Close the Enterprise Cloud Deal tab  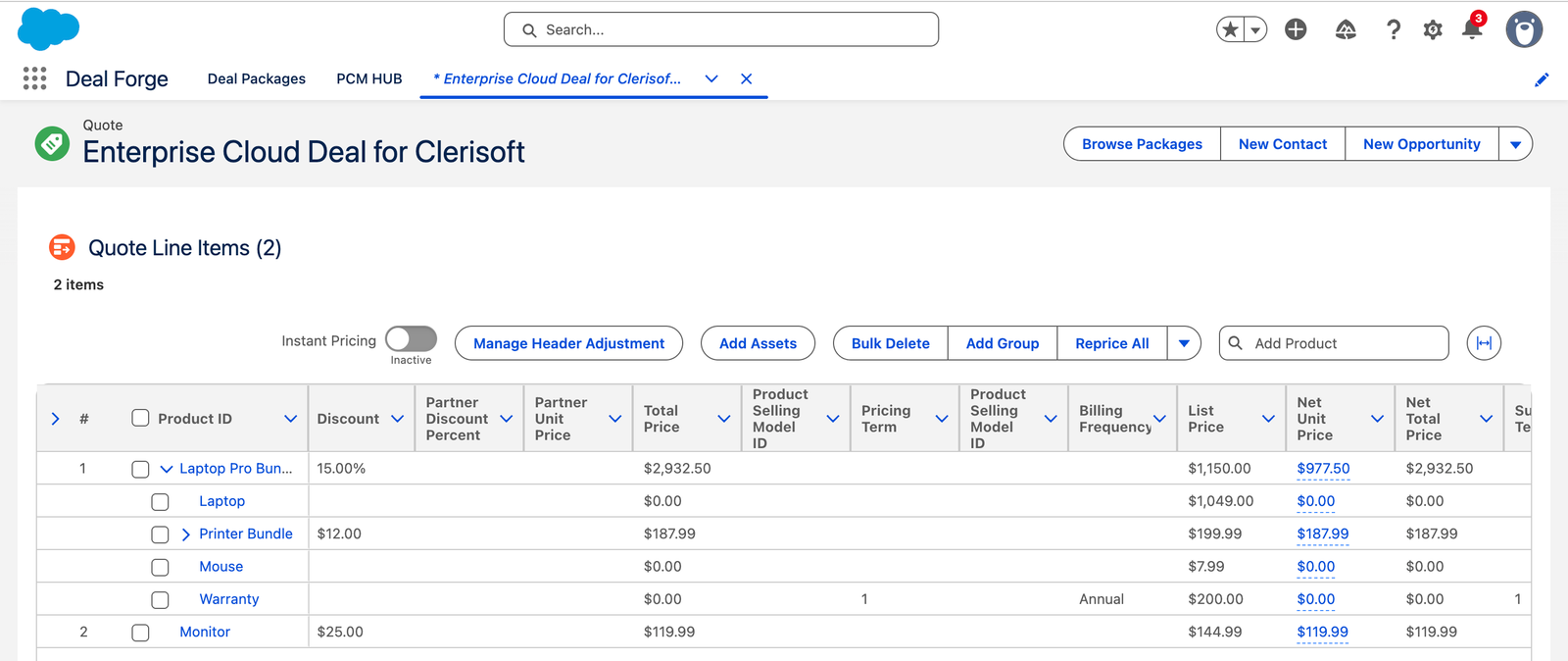click(747, 78)
